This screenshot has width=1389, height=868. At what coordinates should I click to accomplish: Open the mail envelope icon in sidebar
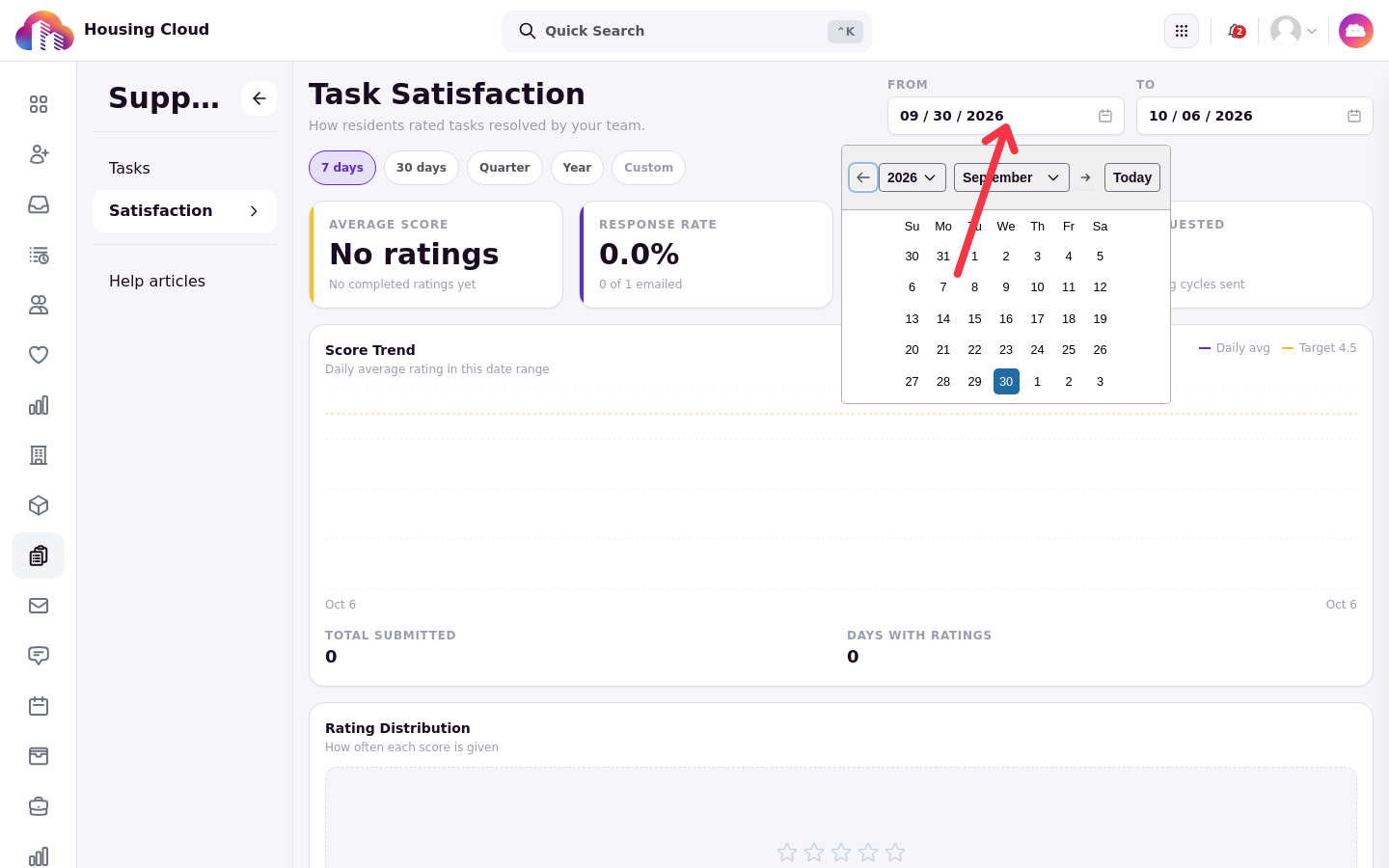[39, 606]
